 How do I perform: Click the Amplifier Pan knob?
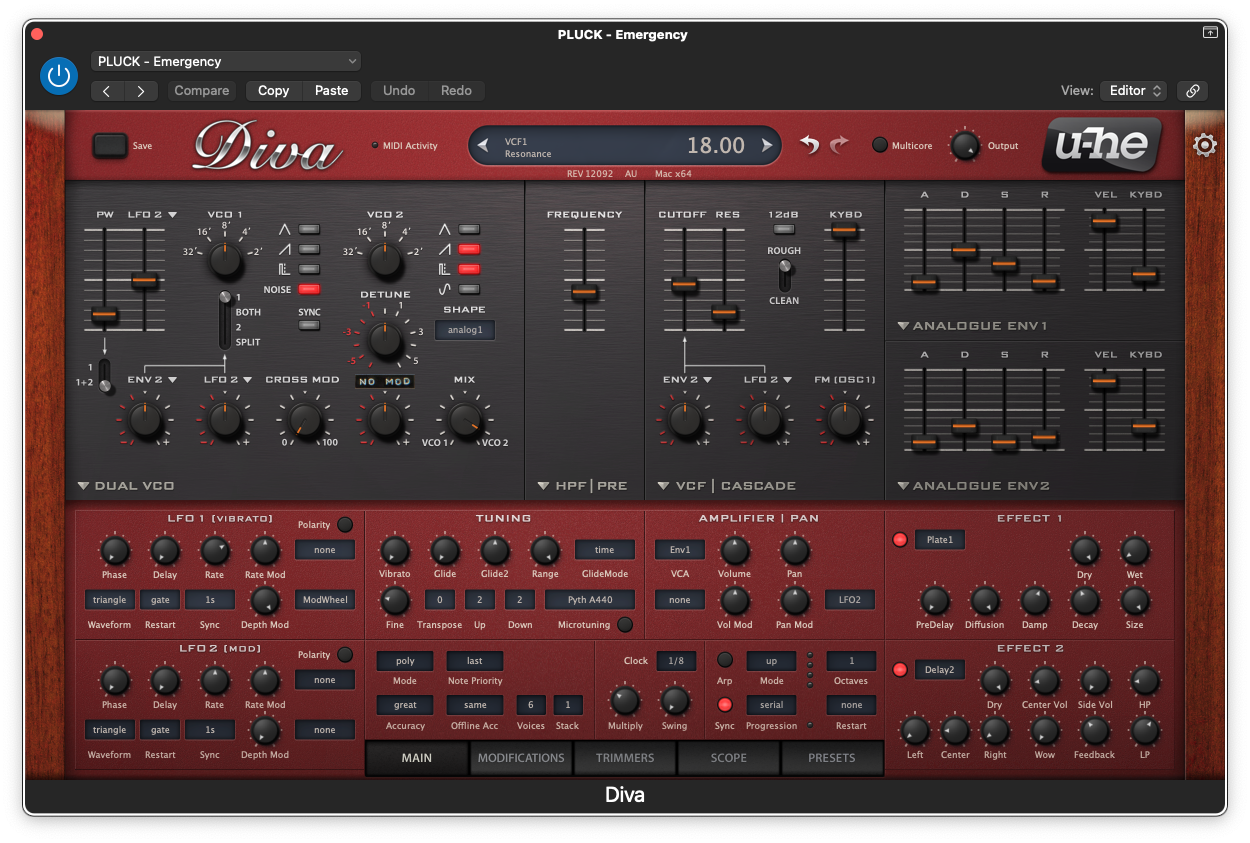point(795,550)
